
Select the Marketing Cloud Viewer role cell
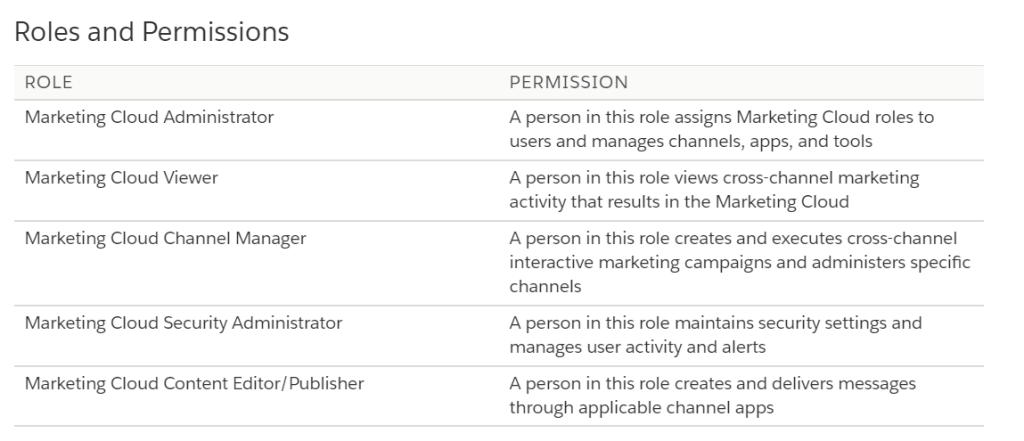click(x=121, y=178)
